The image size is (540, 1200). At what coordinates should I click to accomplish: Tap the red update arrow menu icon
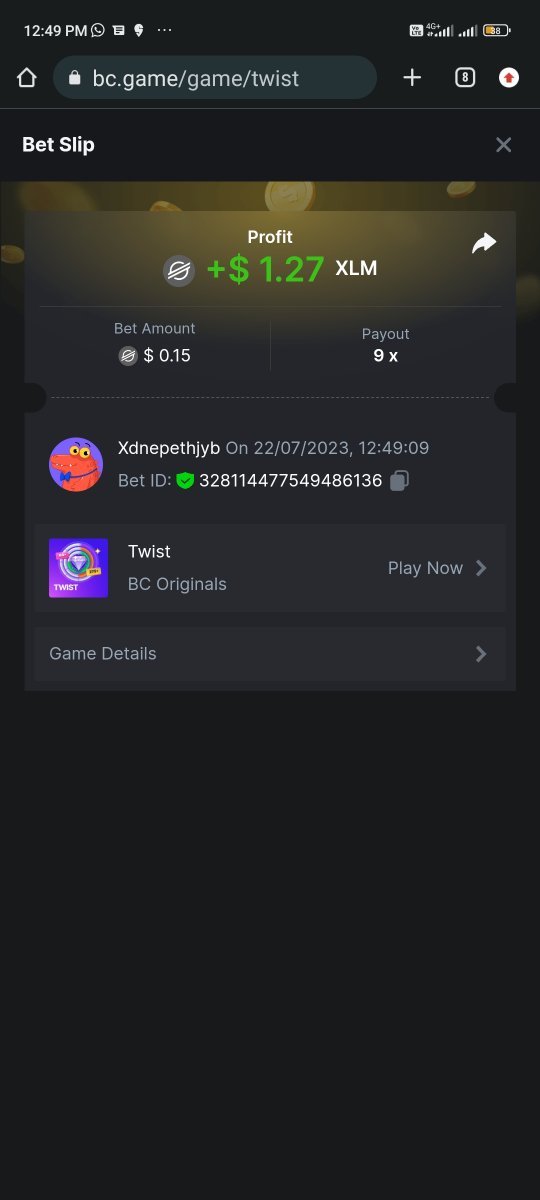coord(509,78)
